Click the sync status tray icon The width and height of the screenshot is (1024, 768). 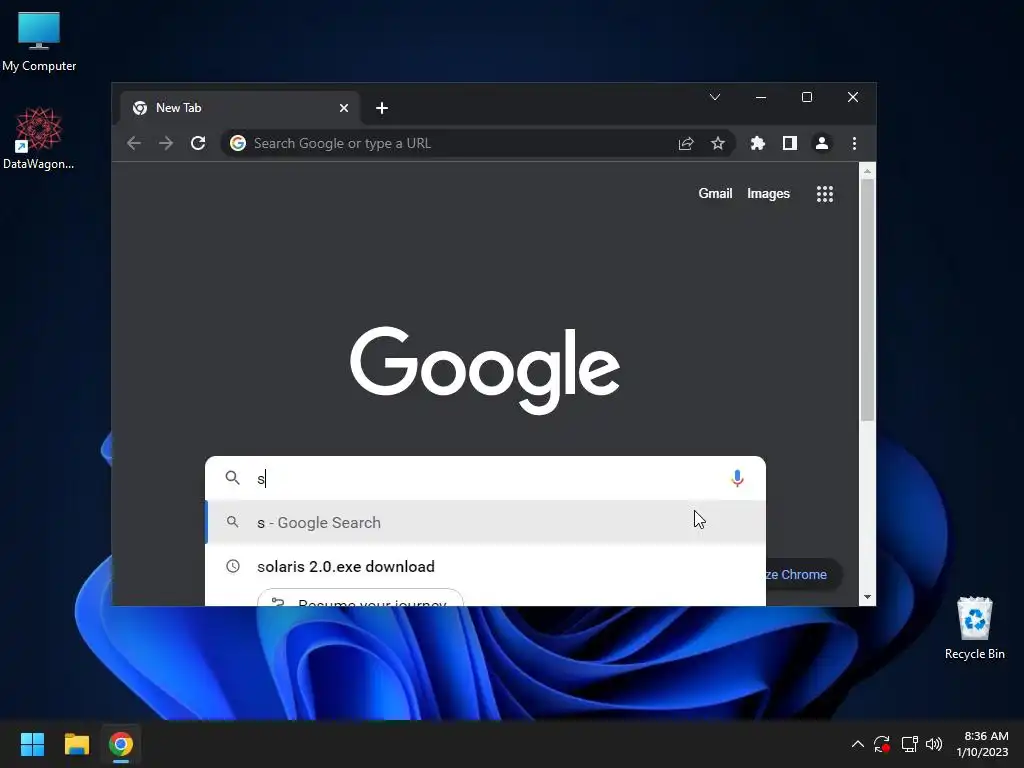(882, 744)
